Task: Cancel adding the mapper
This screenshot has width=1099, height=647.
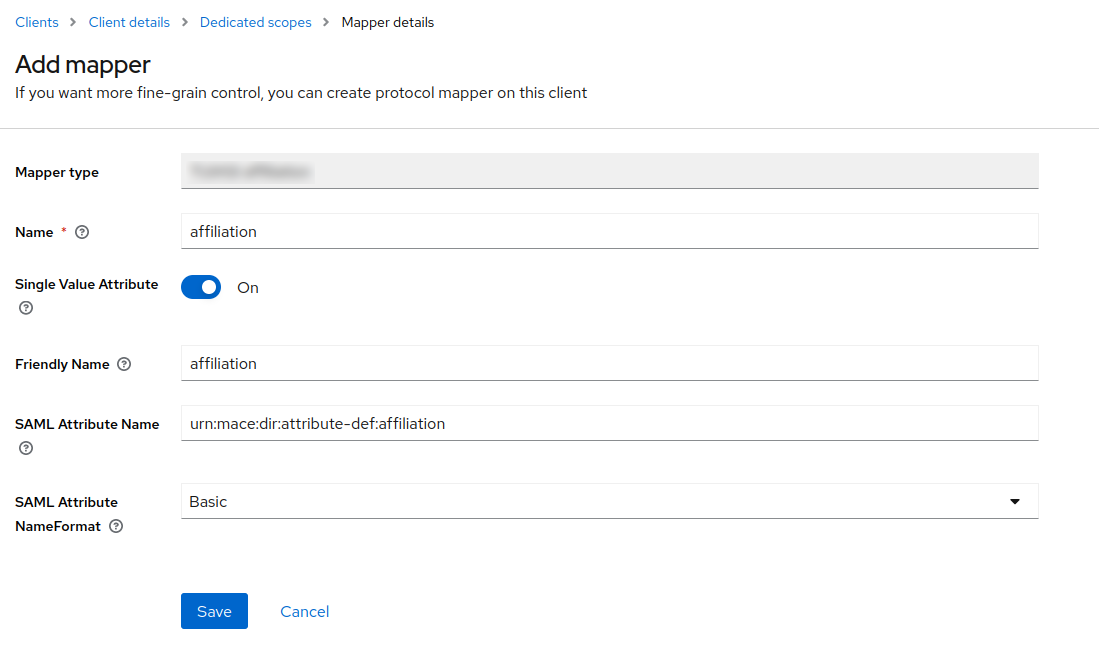Action: 304,611
